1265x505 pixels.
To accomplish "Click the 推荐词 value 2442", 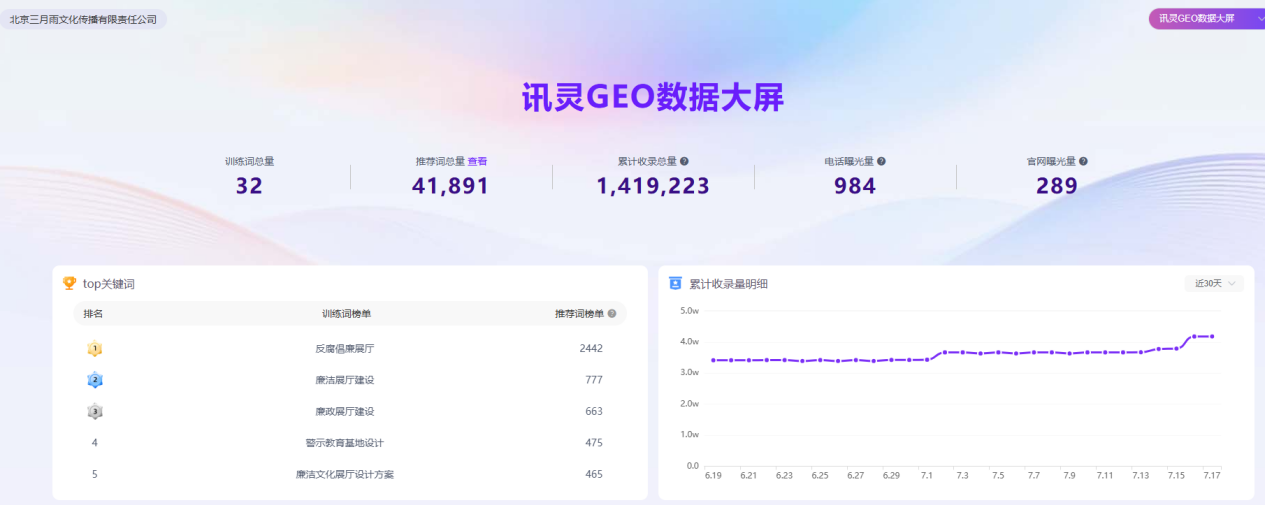I will coord(591,349).
